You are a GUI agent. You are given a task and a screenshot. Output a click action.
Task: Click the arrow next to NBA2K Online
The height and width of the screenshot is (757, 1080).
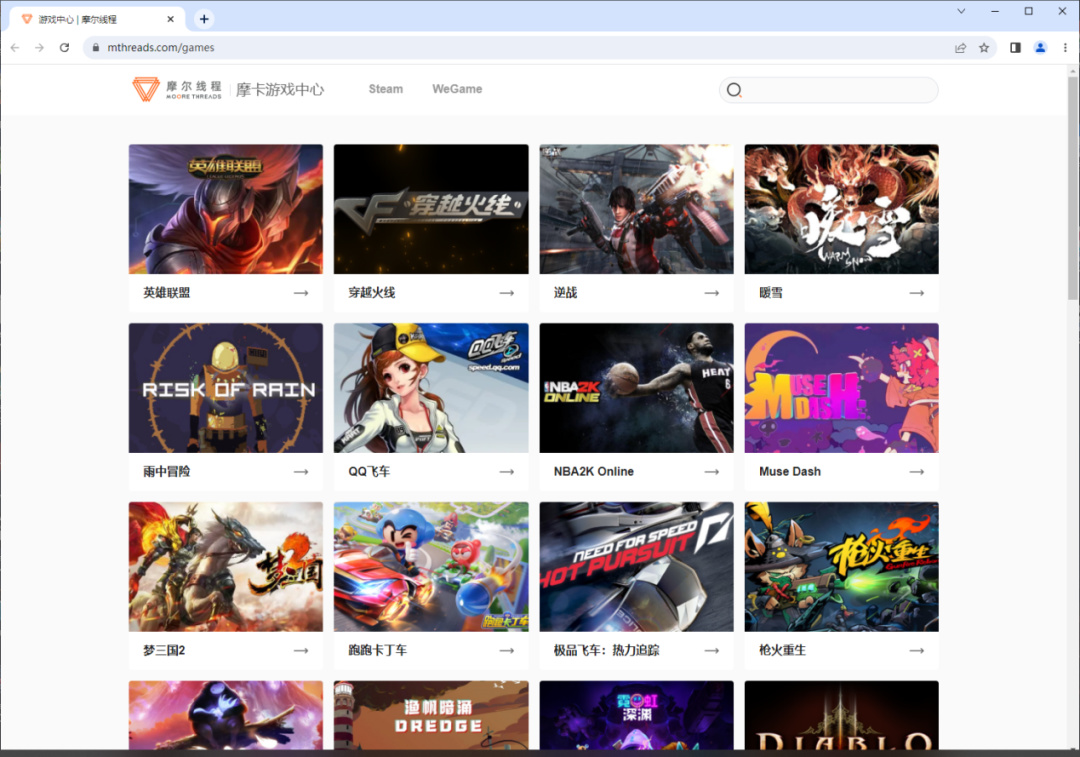[712, 472]
